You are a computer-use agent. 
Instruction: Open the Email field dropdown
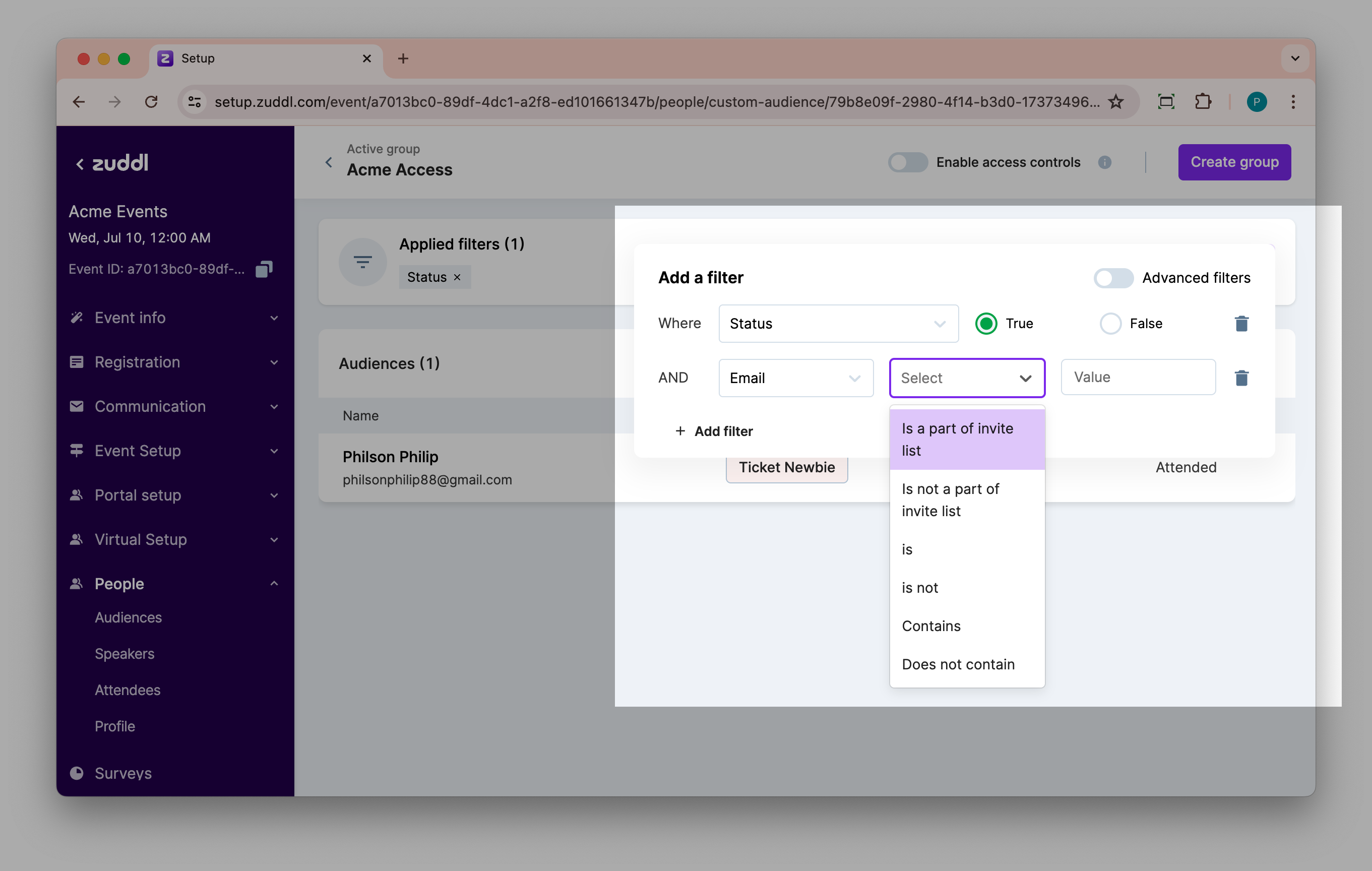point(795,378)
